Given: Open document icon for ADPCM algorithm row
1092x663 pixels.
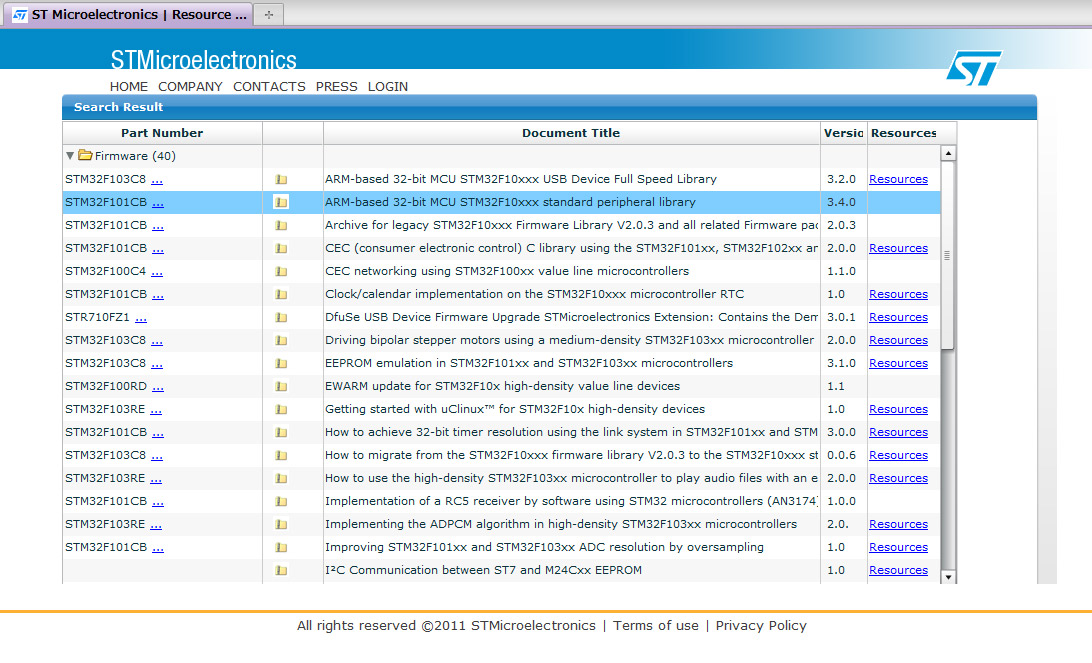Looking at the screenshot, I should point(281,524).
